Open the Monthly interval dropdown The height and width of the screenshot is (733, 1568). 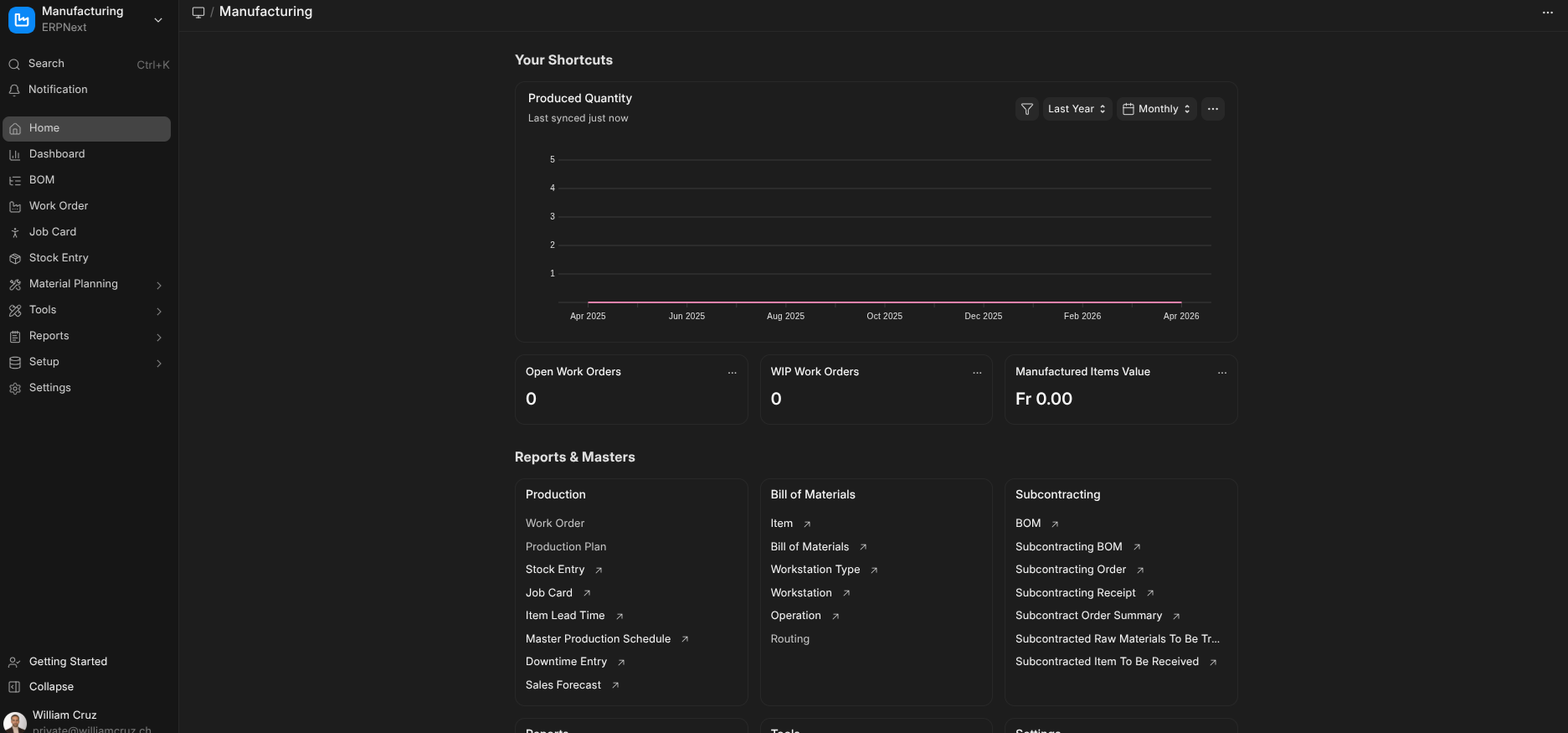pos(1157,109)
